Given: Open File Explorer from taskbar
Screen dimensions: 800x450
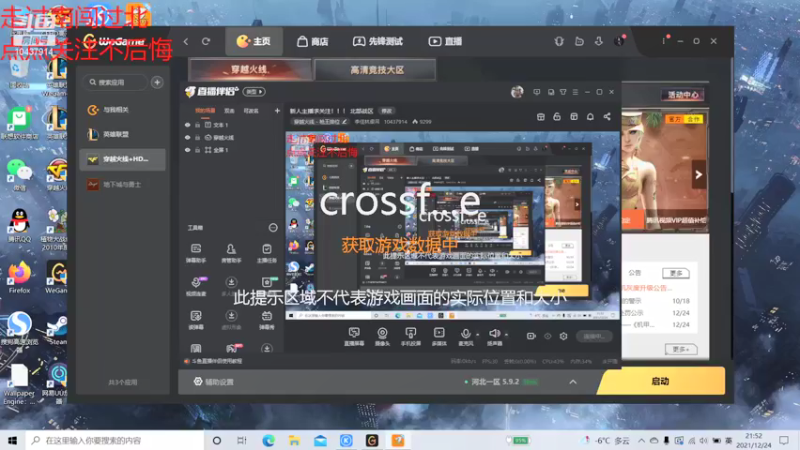Looking at the screenshot, I should tap(294, 440).
